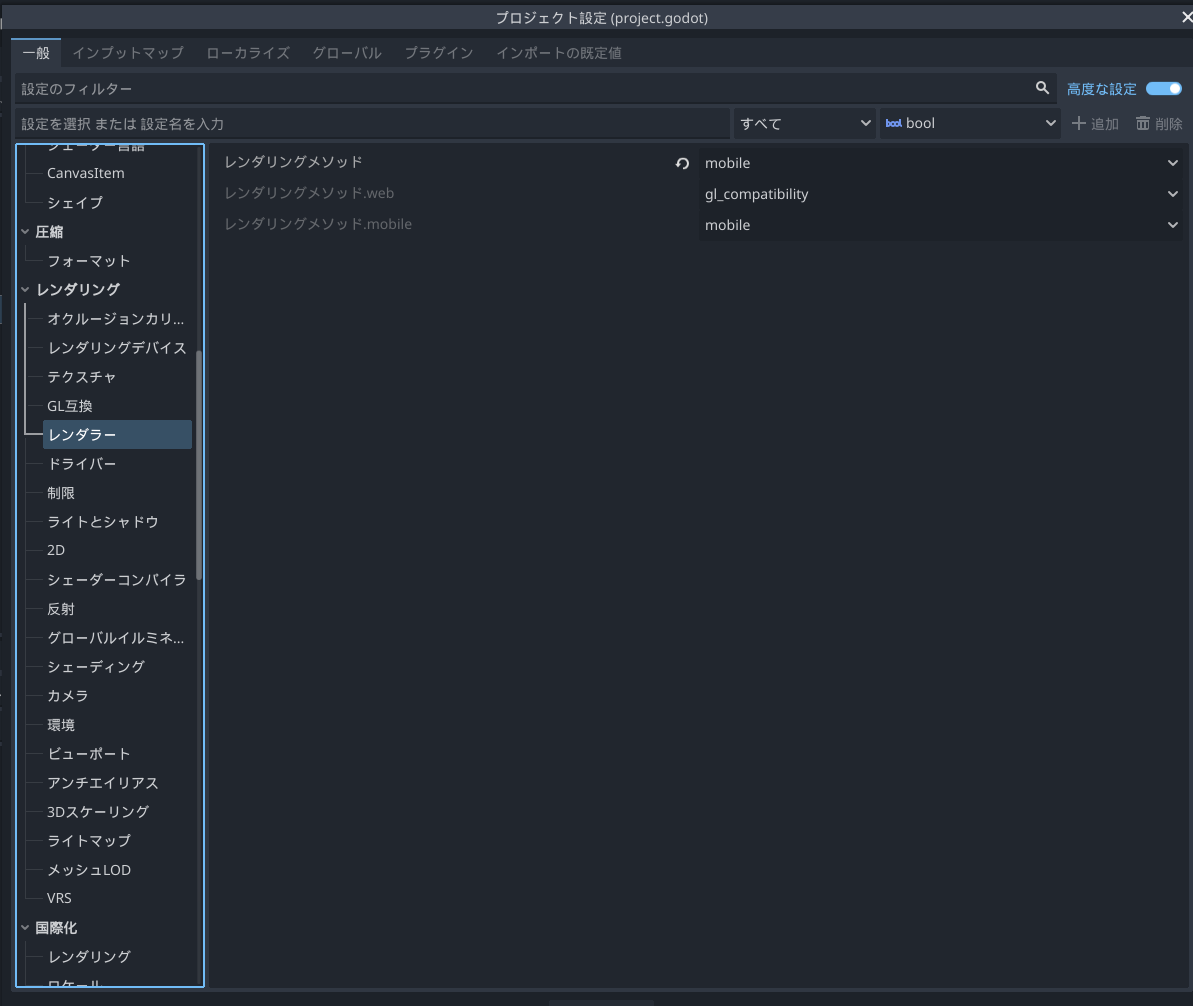The height and width of the screenshot is (1006, 1193).
Task: Select オクルージョンカリ... tree item
Action: [117, 318]
